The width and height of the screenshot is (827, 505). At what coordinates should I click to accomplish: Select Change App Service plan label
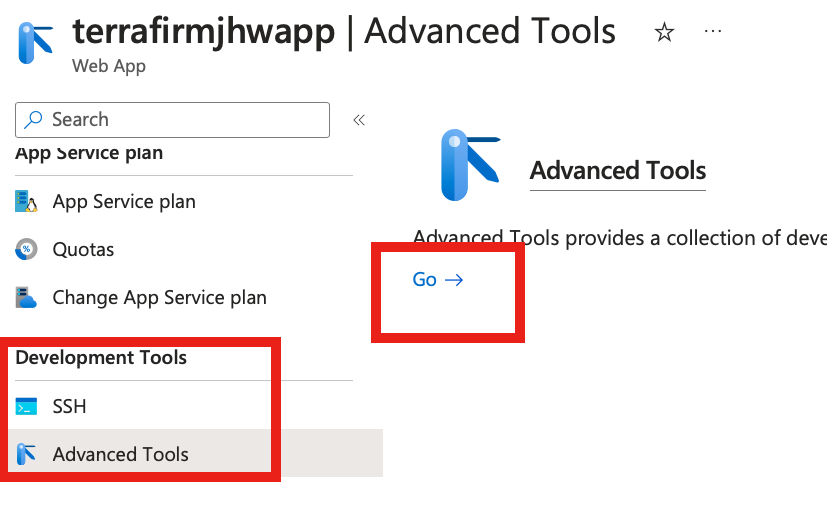159,297
